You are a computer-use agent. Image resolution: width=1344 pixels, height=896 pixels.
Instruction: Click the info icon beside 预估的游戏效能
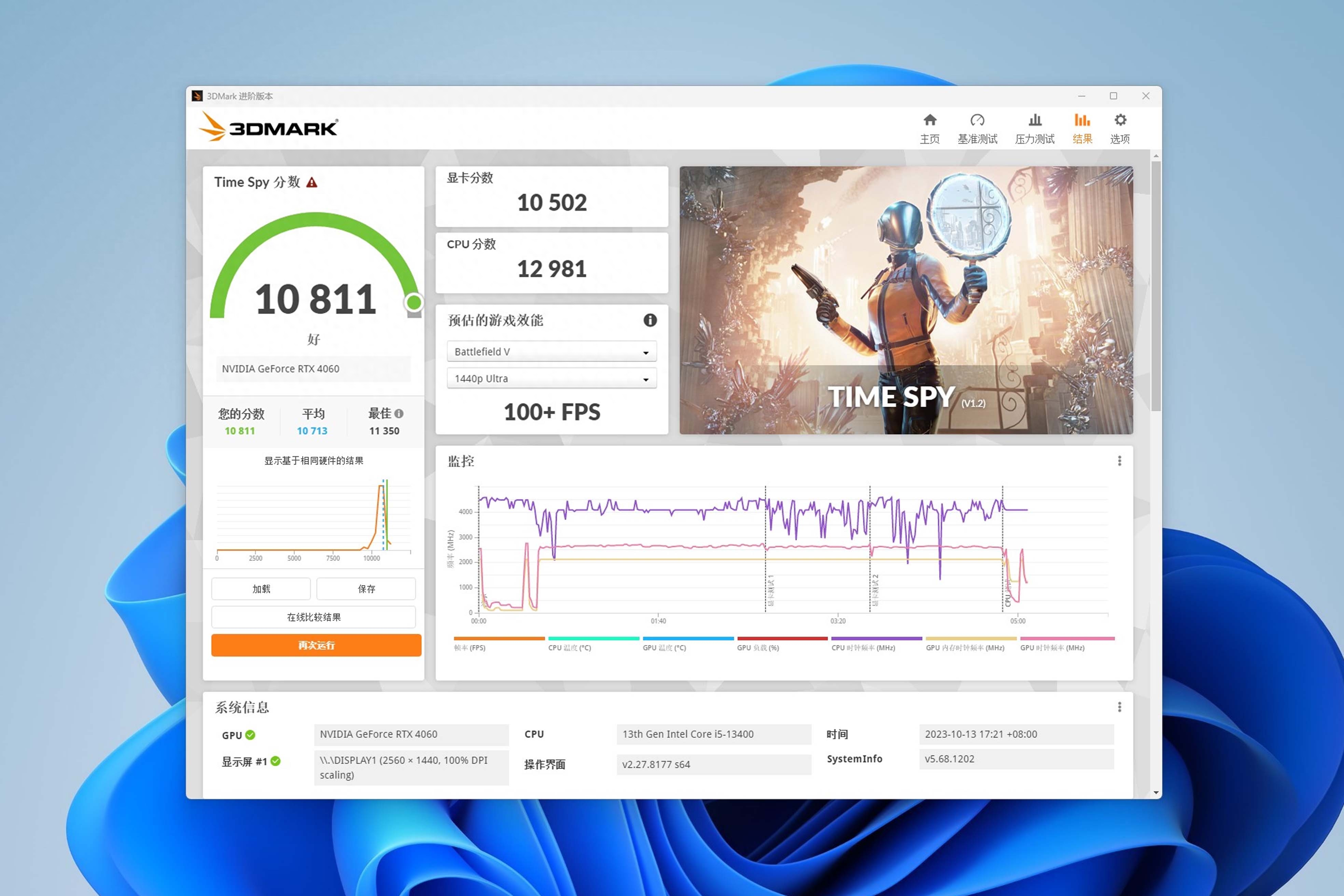[650, 320]
